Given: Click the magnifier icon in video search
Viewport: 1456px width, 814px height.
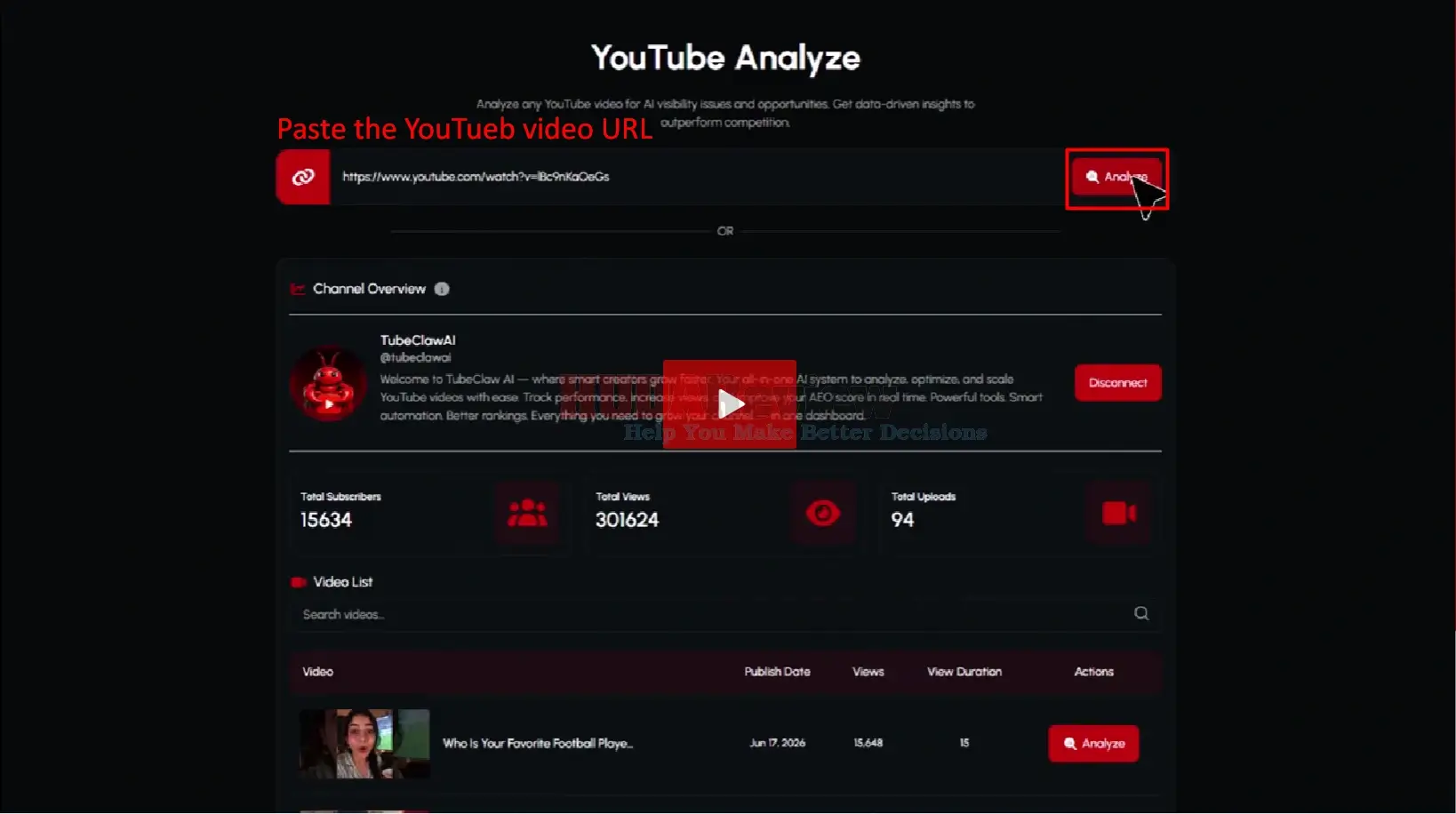Looking at the screenshot, I should click(x=1141, y=613).
